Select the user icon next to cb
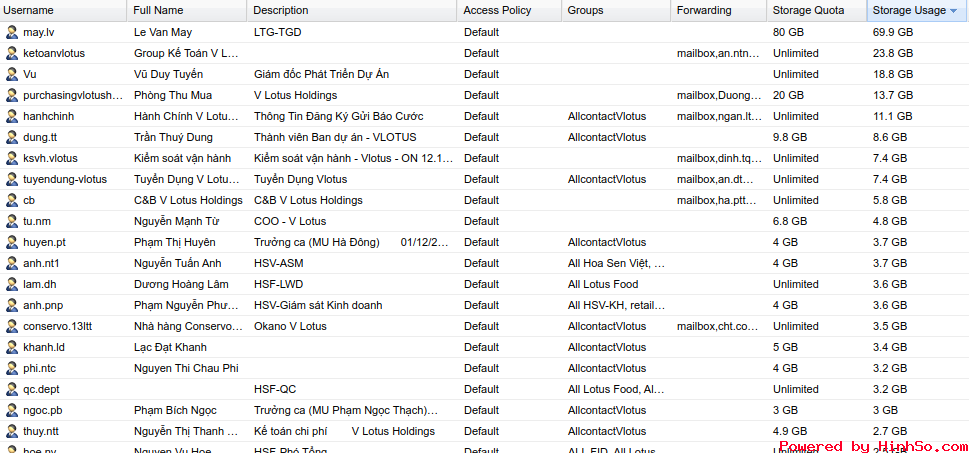The height and width of the screenshot is (453, 969). click(11, 200)
